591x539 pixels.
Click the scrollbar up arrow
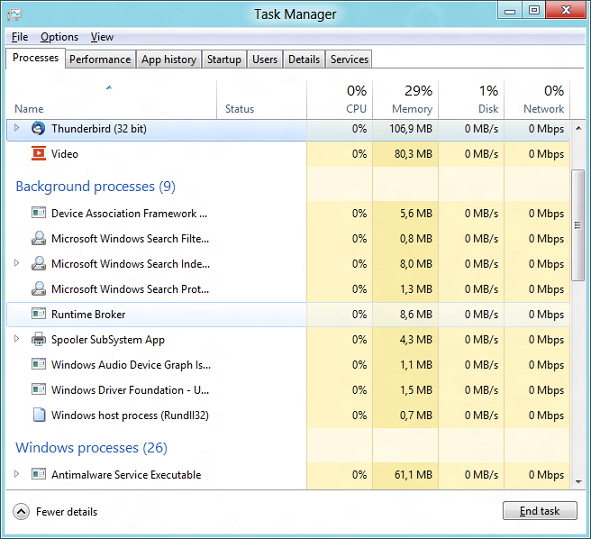578,129
